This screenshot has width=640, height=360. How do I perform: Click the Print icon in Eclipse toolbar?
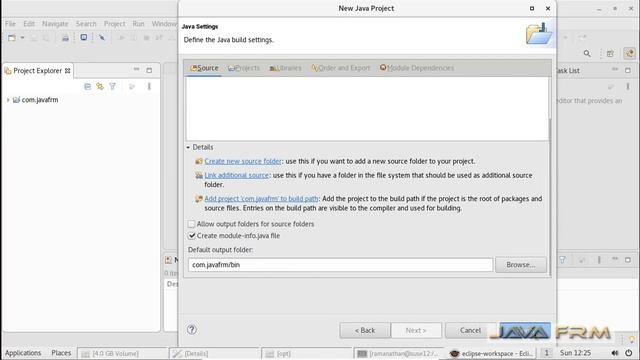point(65,38)
